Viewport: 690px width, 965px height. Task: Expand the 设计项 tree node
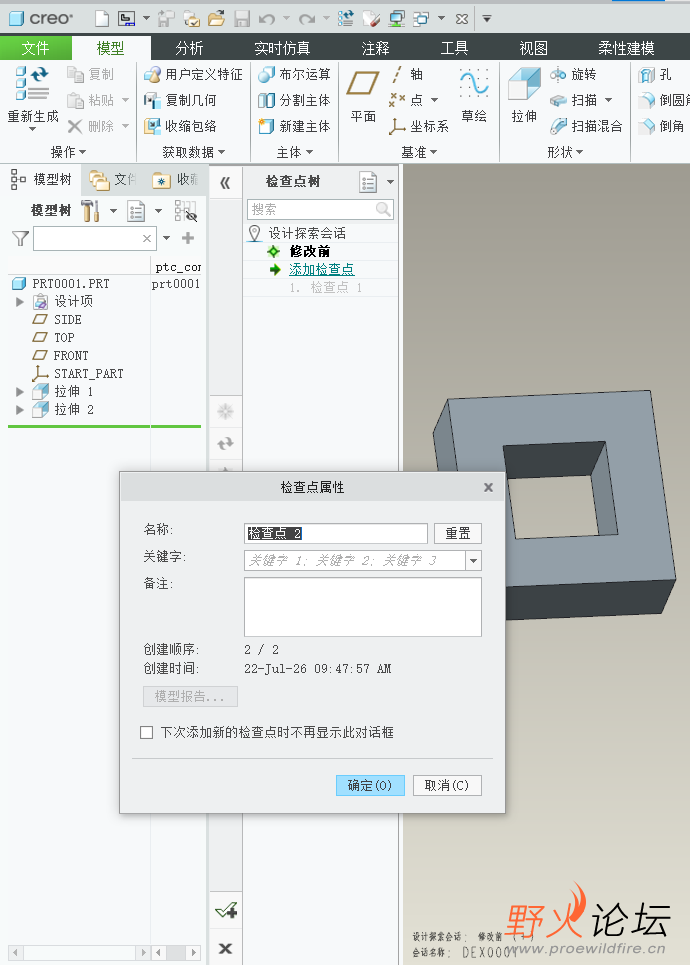coord(20,302)
